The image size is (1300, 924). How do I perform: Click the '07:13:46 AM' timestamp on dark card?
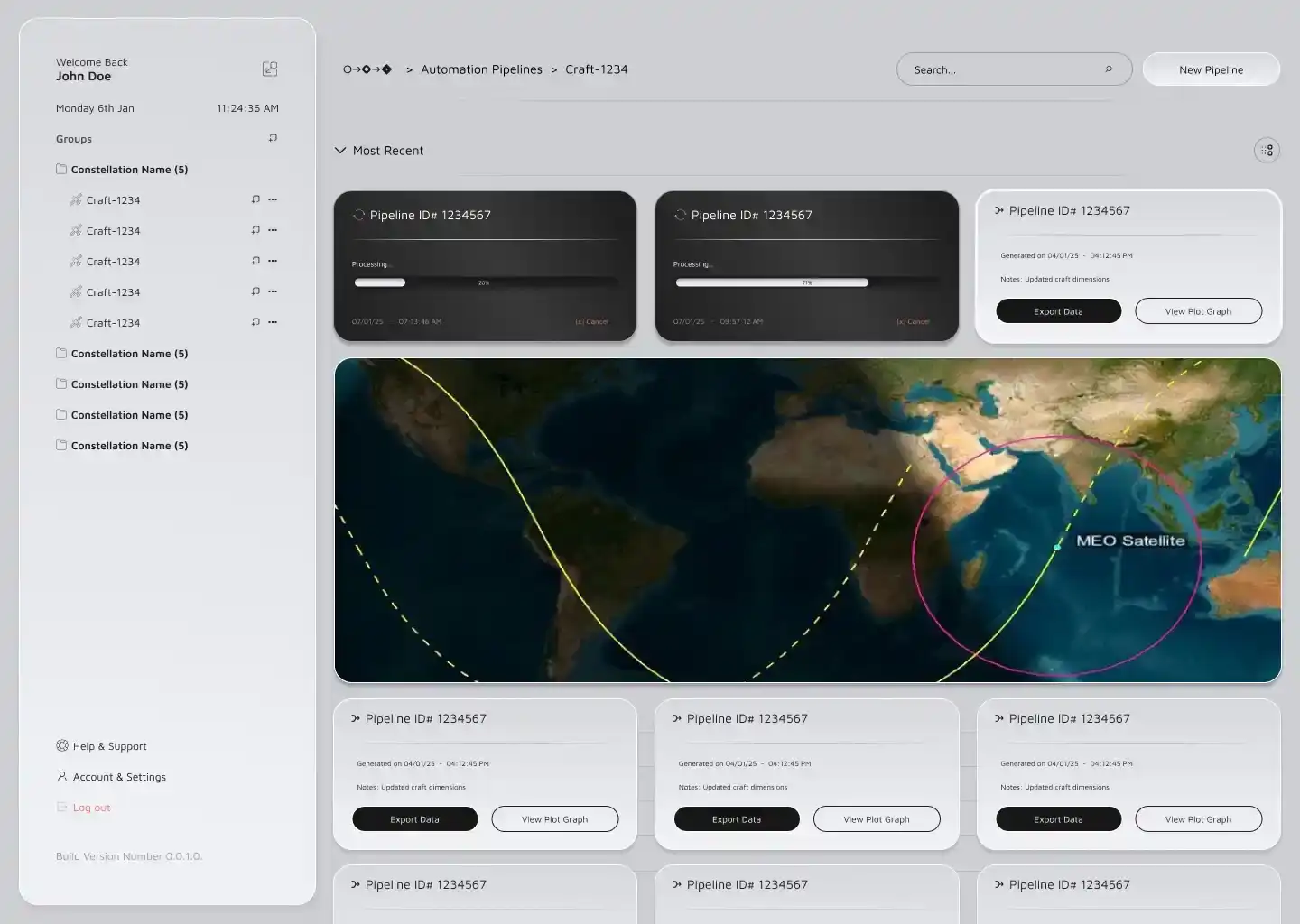coord(420,321)
